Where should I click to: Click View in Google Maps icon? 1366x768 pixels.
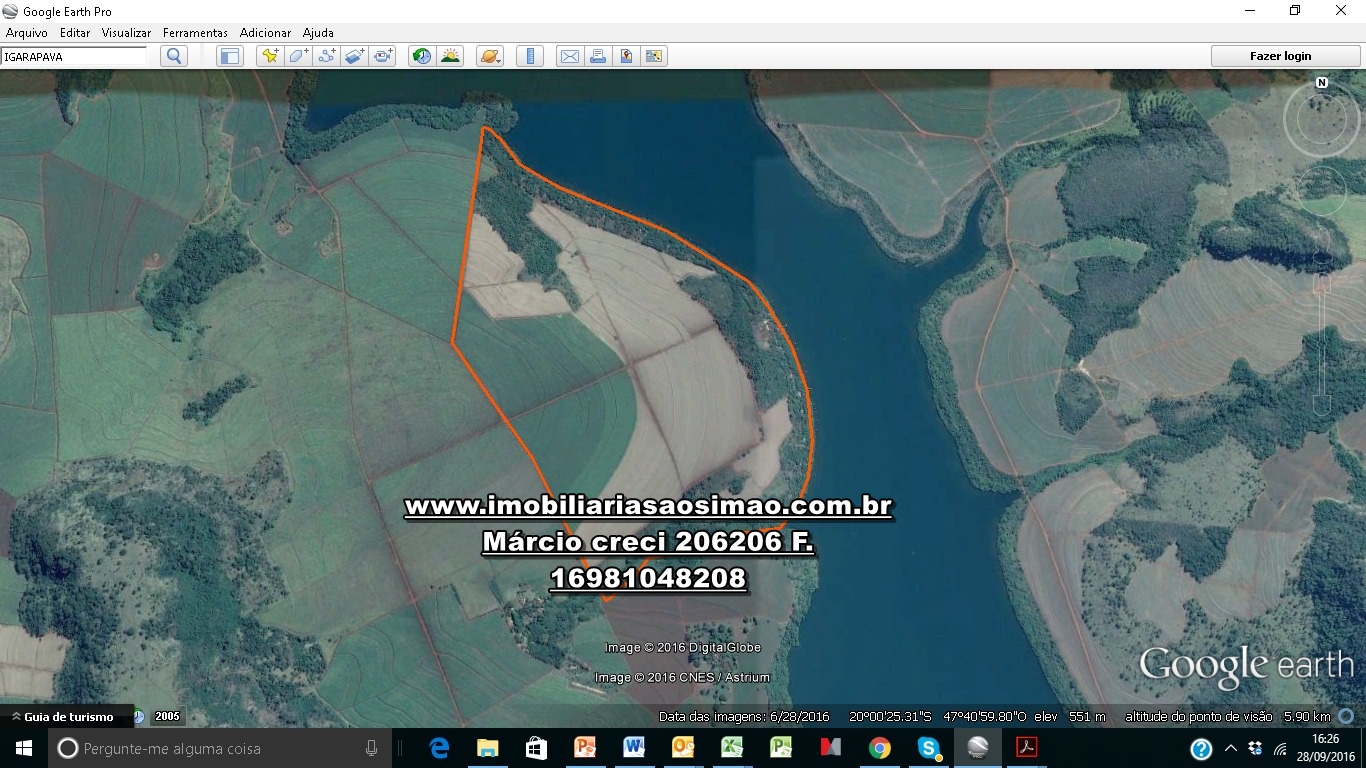coord(654,56)
